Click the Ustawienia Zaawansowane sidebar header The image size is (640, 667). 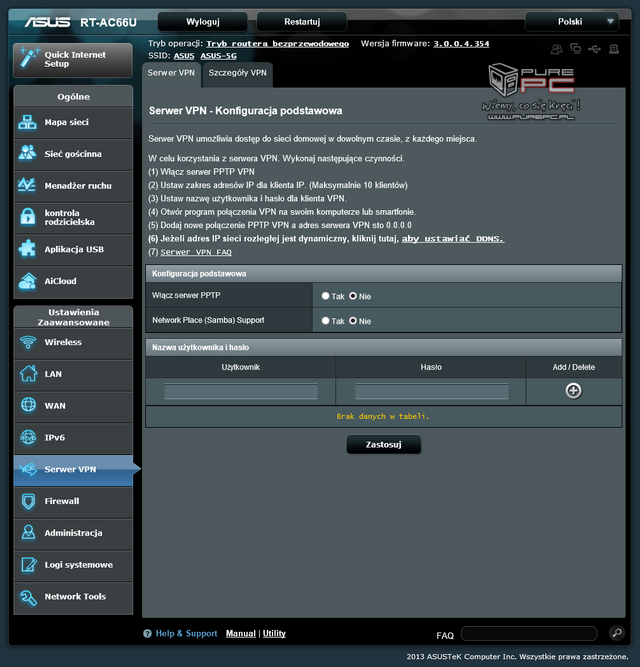point(73,317)
